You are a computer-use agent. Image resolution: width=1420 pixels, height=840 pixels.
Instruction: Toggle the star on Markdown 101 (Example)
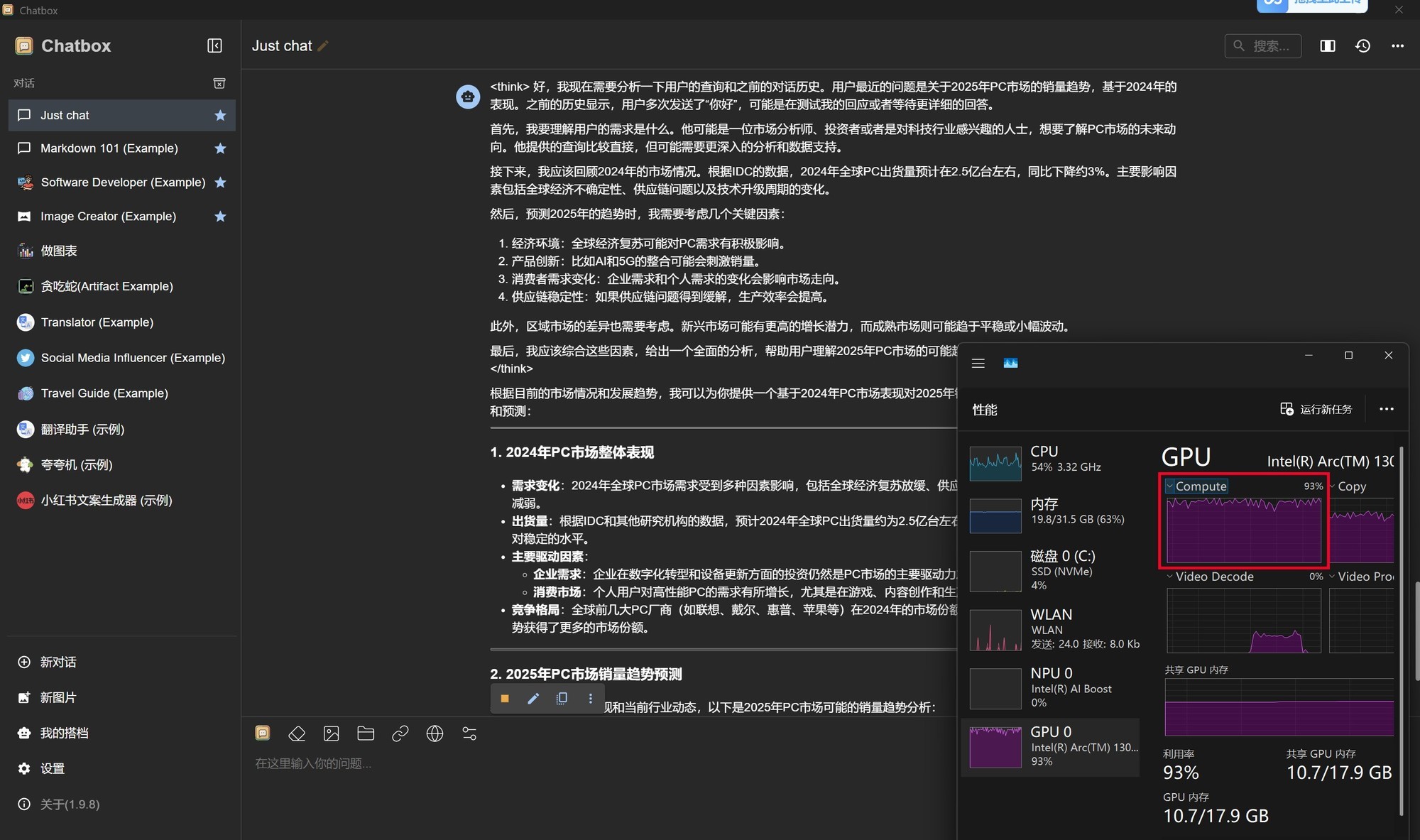(x=220, y=148)
